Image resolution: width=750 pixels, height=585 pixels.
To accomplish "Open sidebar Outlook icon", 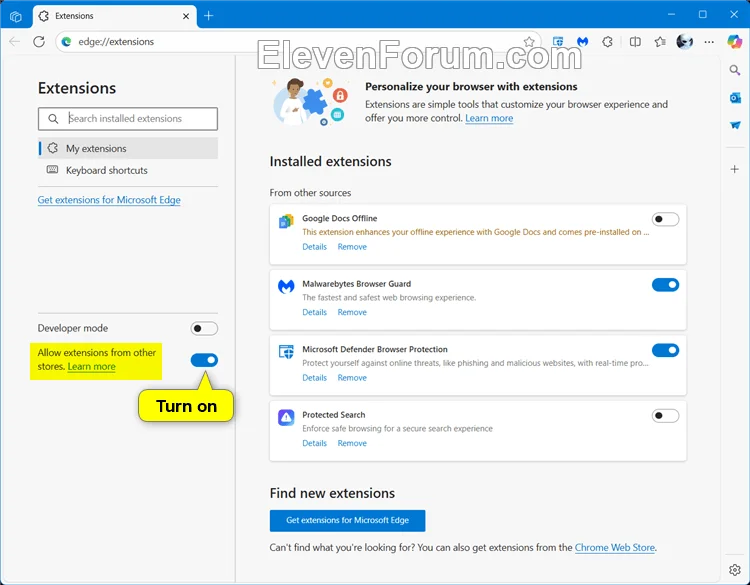I will (x=735, y=98).
